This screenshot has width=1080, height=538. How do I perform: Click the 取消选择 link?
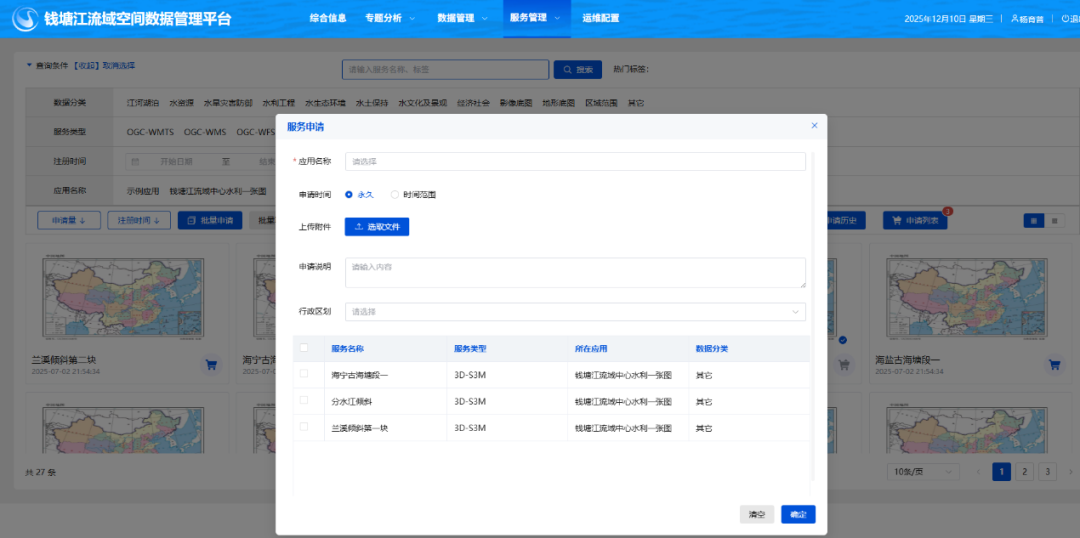point(119,65)
